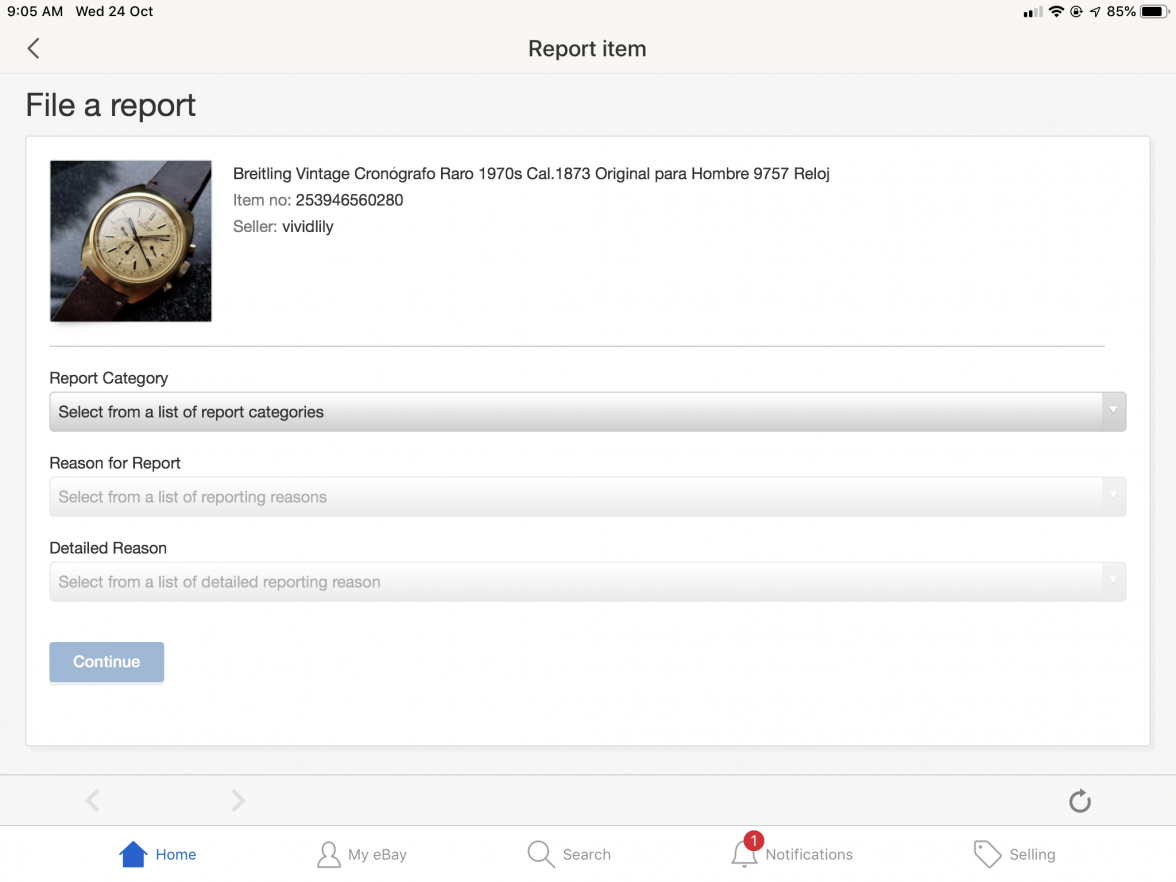Image resolution: width=1176 pixels, height=882 pixels.
Task: Open the Detailed Reason dropdown
Action: click(x=587, y=582)
